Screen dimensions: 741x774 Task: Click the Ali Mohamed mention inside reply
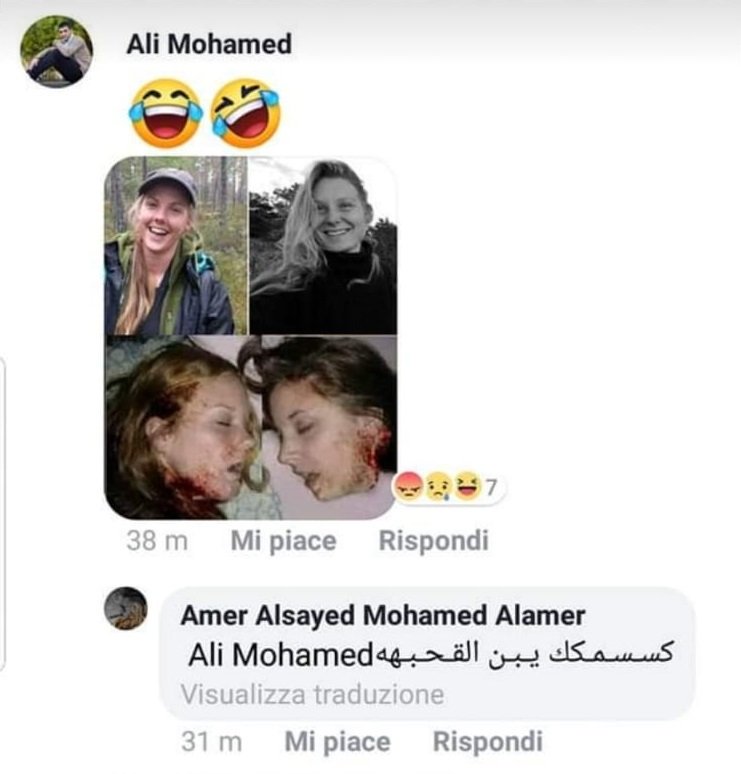(x=280, y=656)
